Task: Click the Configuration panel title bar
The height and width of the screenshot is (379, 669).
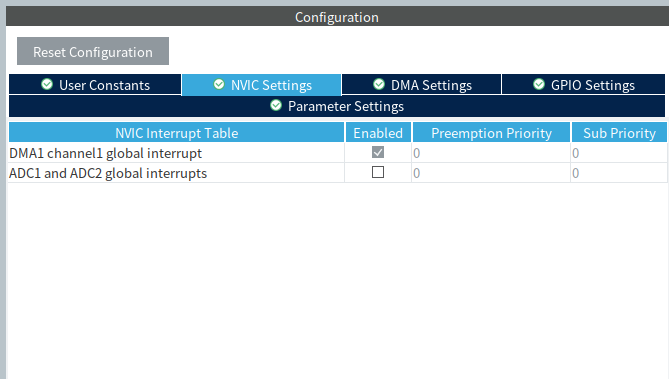Action: (x=337, y=17)
